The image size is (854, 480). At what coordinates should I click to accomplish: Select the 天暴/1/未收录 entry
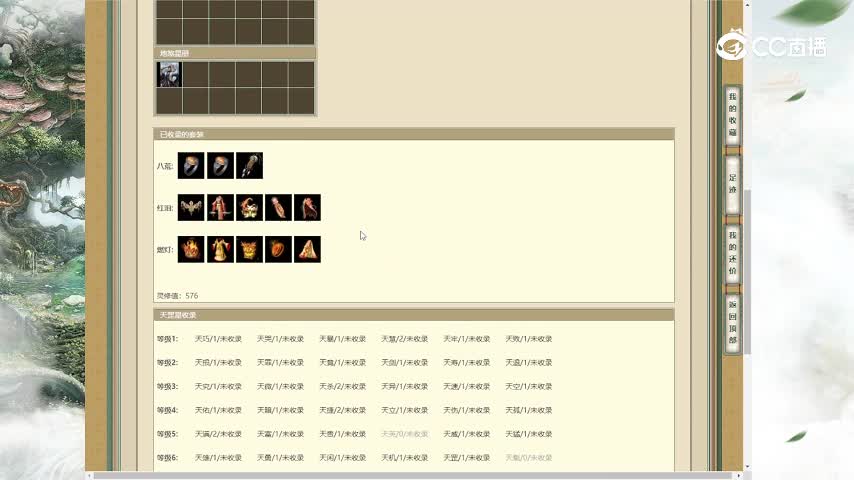(x=342, y=339)
